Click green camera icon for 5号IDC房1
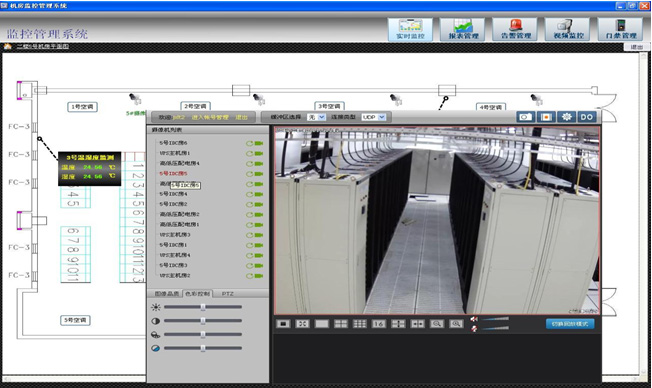Viewport: 652px width, 388px height. coord(259,245)
